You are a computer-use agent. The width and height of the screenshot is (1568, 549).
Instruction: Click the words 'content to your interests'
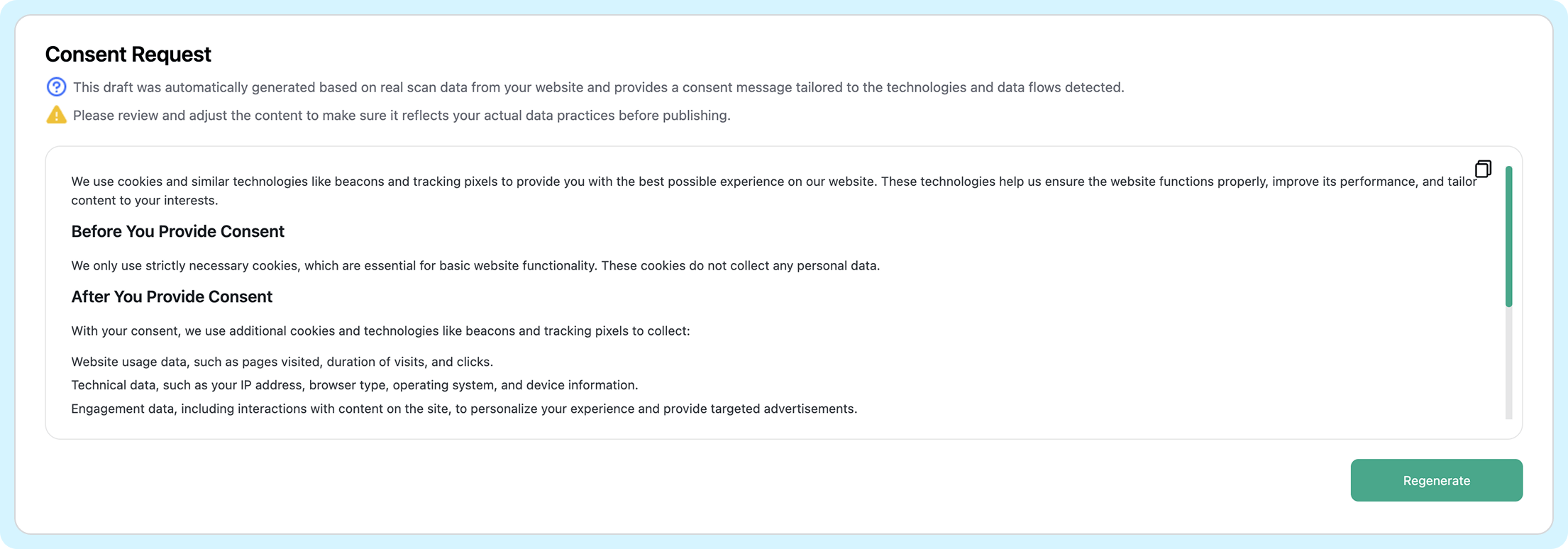pos(144,201)
